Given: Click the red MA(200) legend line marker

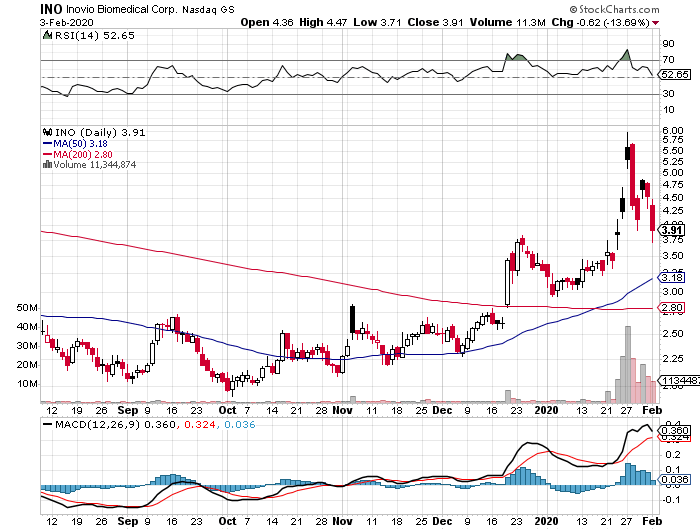Looking at the screenshot, I should coord(47,154).
